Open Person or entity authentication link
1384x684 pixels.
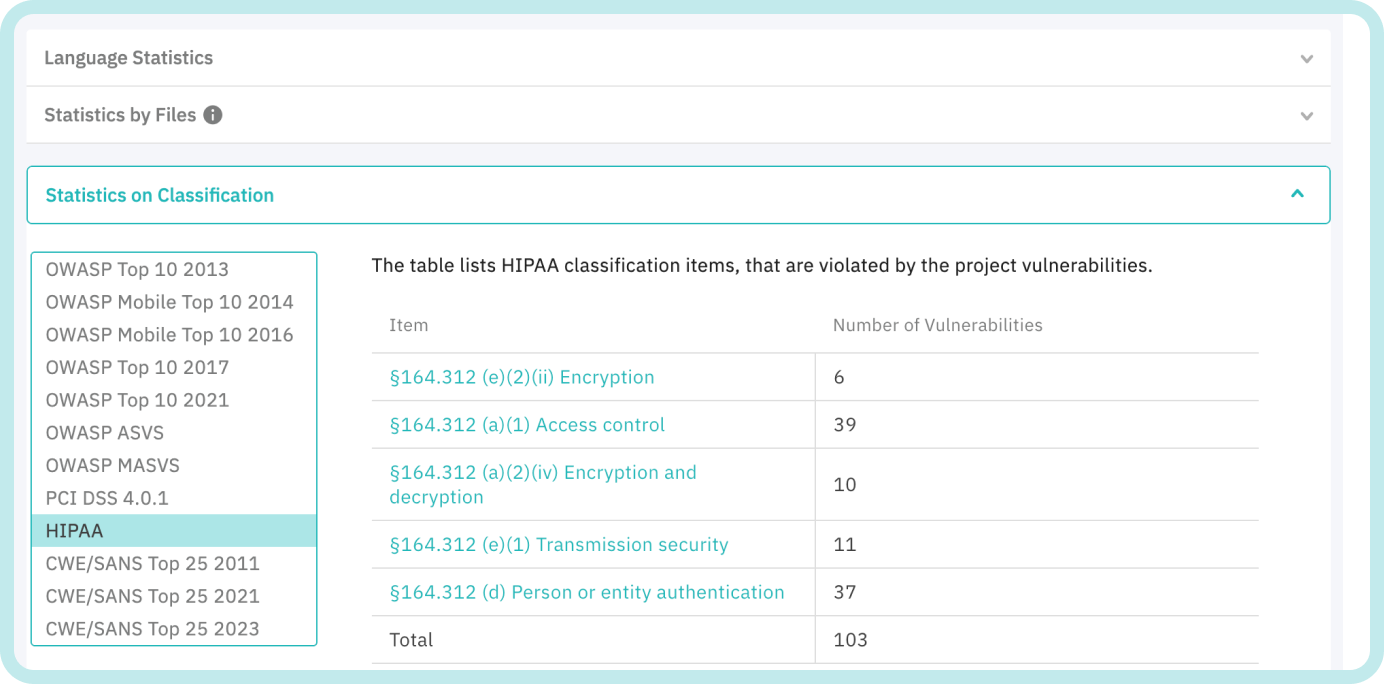(587, 592)
